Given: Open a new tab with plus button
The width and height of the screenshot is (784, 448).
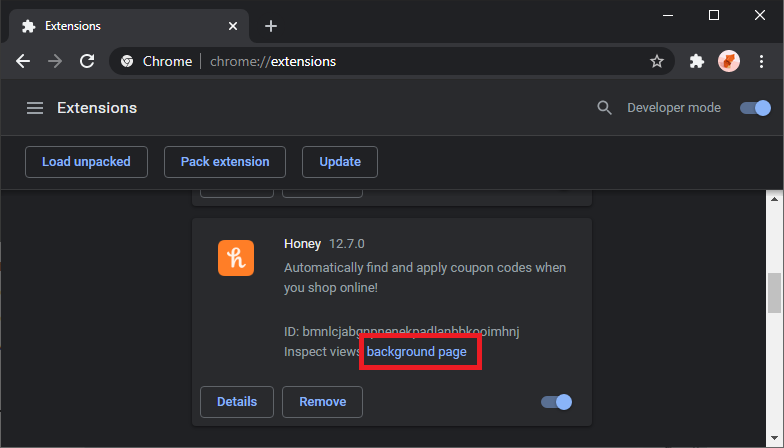Looking at the screenshot, I should coord(270,26).
